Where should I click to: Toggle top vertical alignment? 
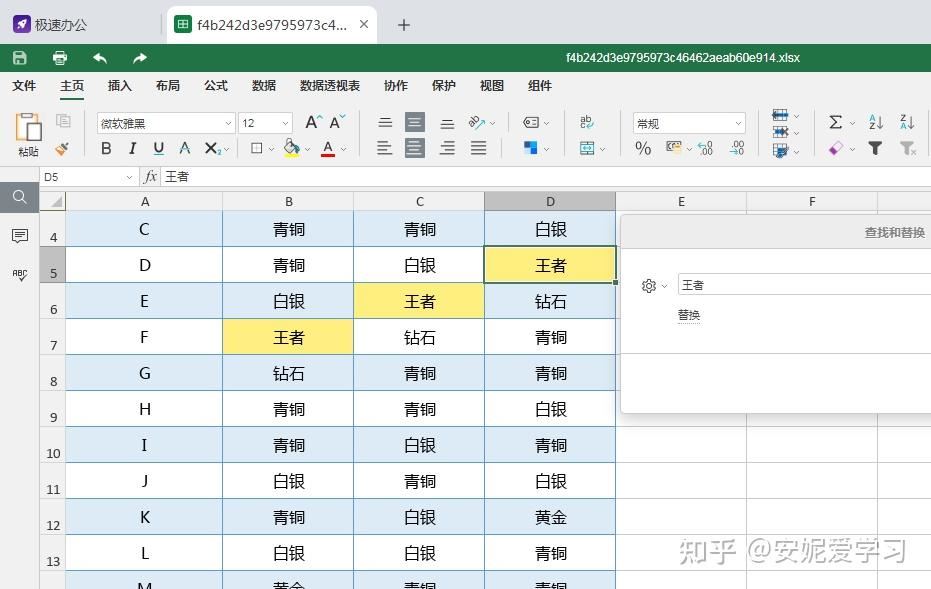pyautogui.click(x=385, y=123)
